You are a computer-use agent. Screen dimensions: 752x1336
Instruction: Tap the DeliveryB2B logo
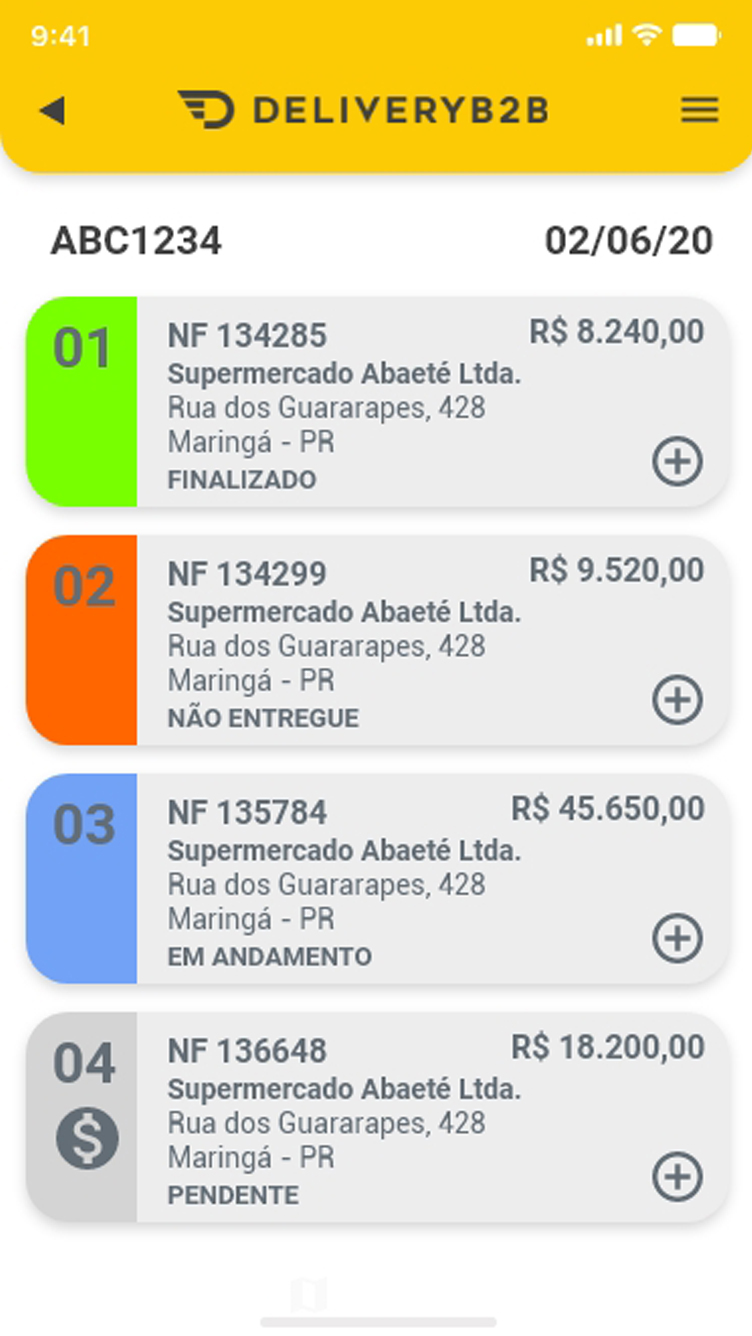coord(363,110)
